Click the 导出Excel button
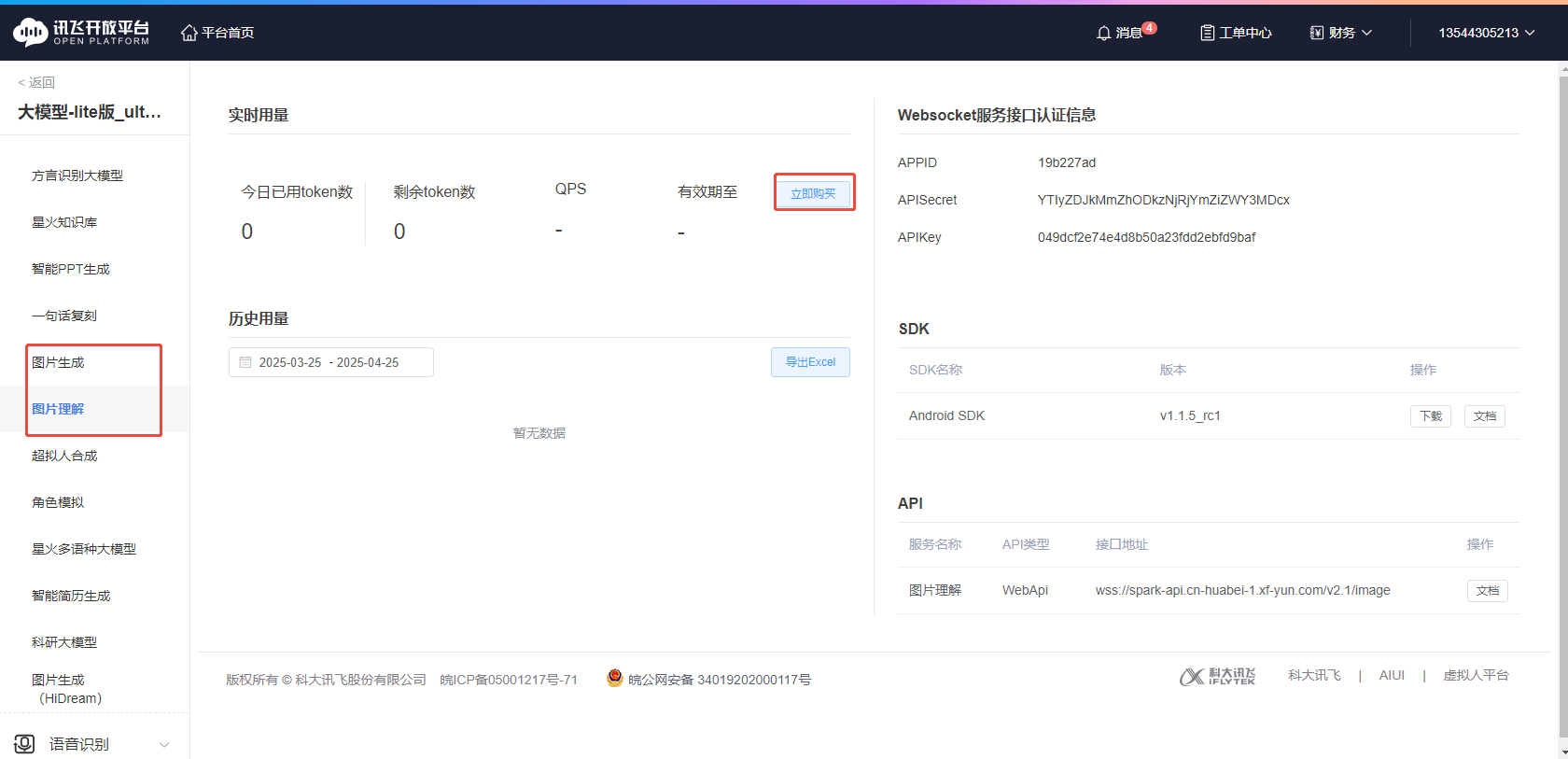The image size is (1568, 759). tap(810, 362)
